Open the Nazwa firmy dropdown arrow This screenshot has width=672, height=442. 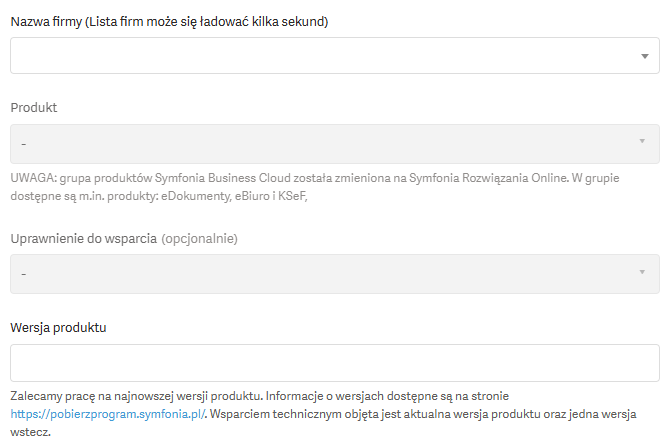(x=644, y=56)
